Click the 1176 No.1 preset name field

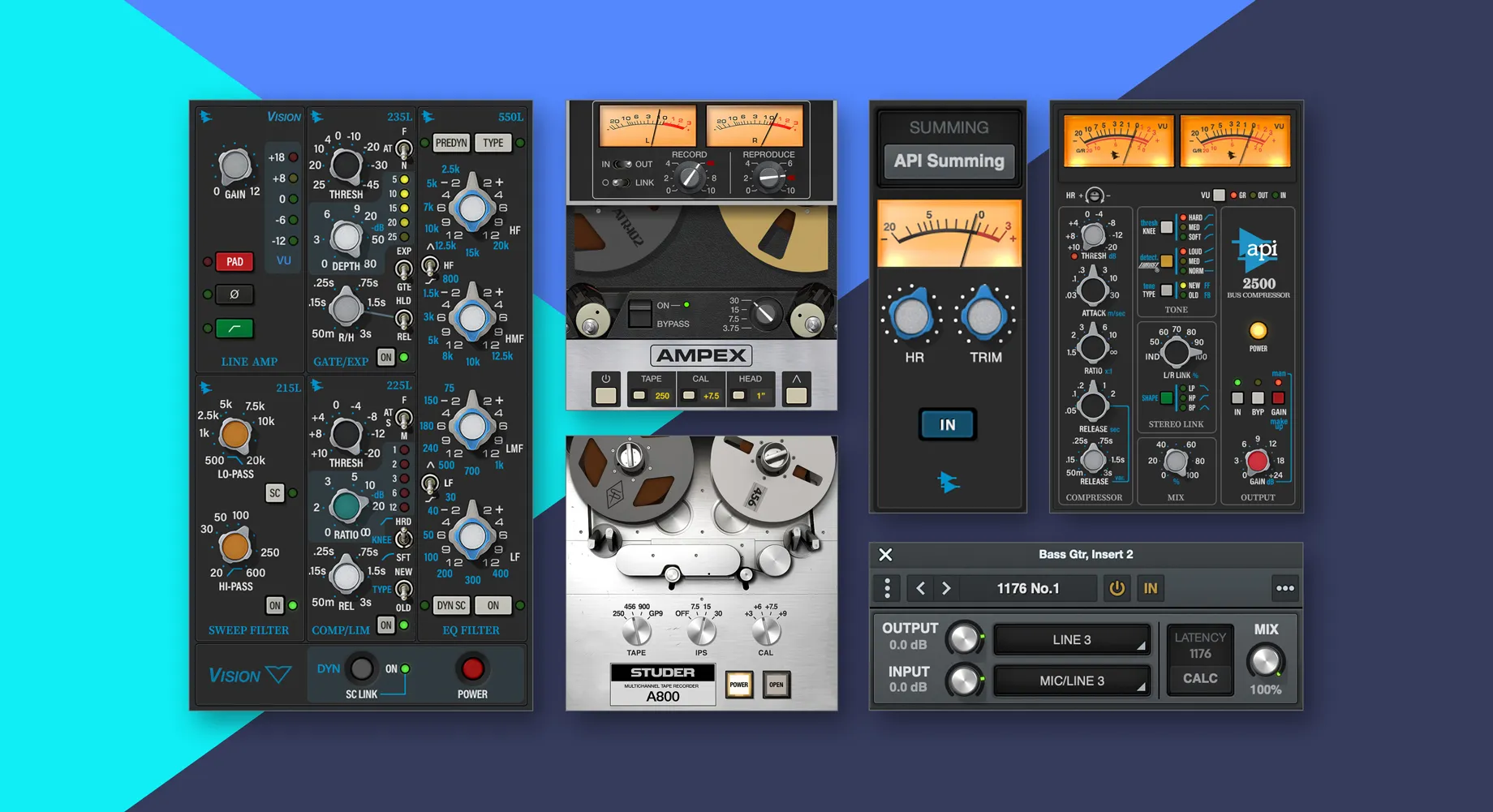coord(1028,588)
